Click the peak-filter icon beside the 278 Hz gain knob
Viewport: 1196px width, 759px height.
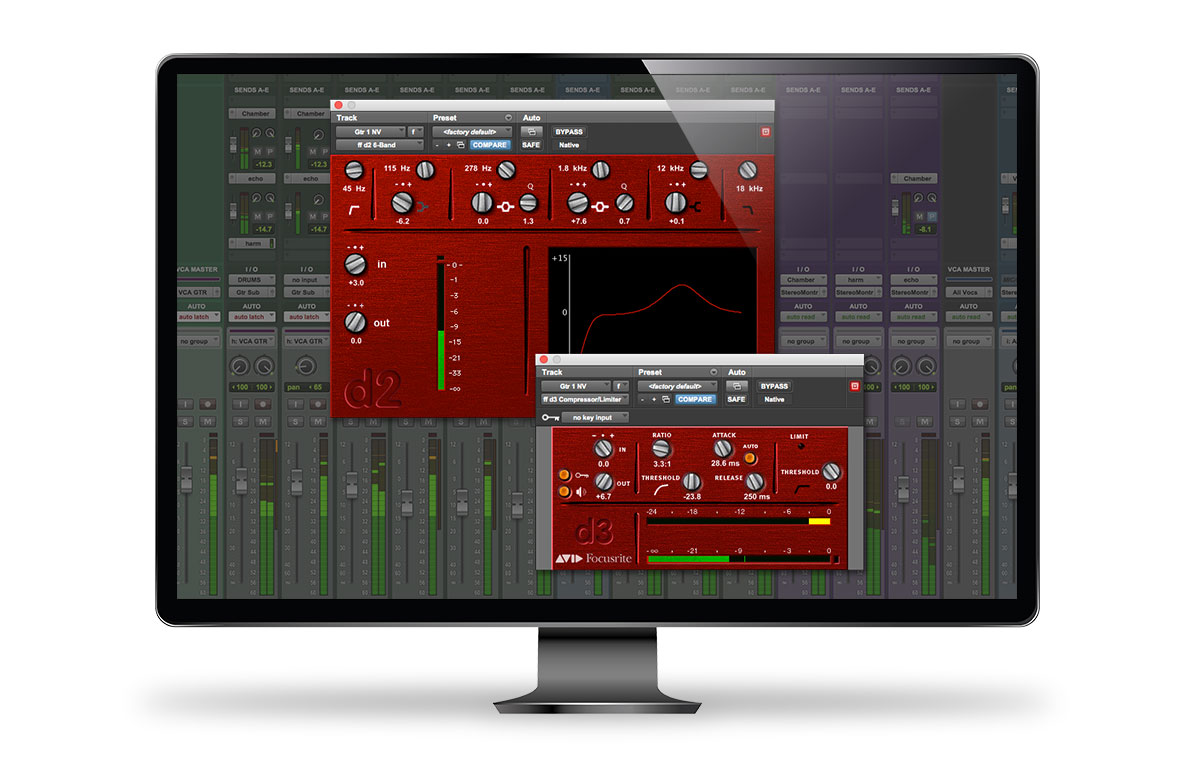[505, 207]
